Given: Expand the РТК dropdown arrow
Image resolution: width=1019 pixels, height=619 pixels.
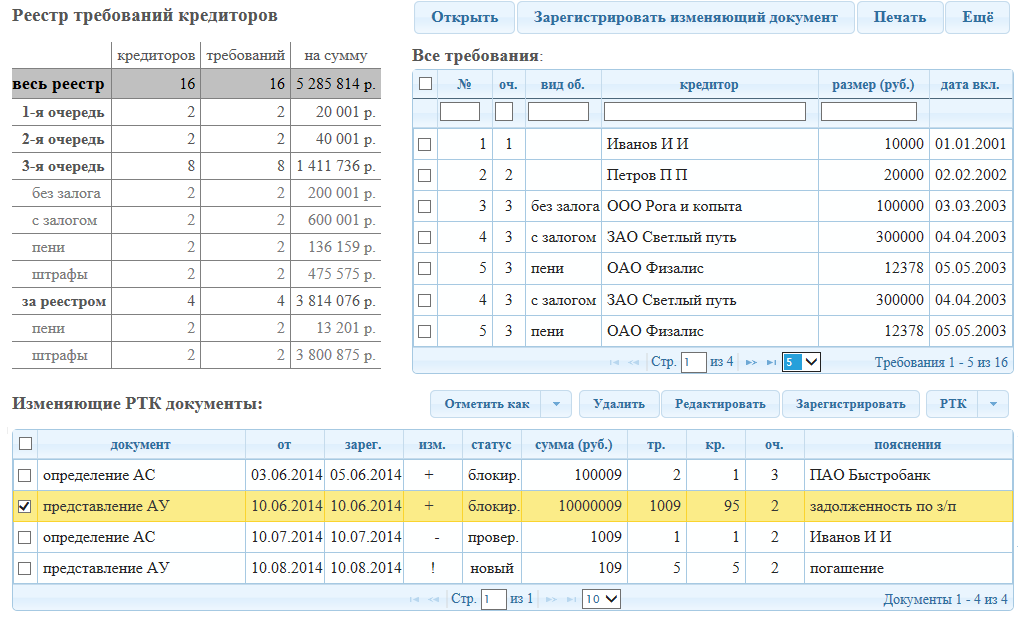Looking at the screenshot, I should coord(992,404).
